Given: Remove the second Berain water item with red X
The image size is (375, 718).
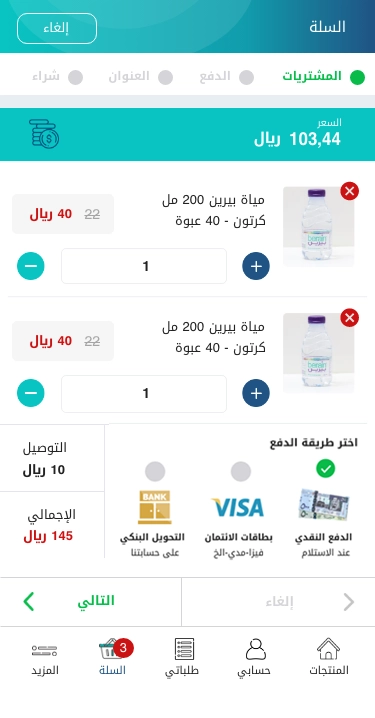Looking at the screenshot, I should pyautogui.click(x=349, y=318).
